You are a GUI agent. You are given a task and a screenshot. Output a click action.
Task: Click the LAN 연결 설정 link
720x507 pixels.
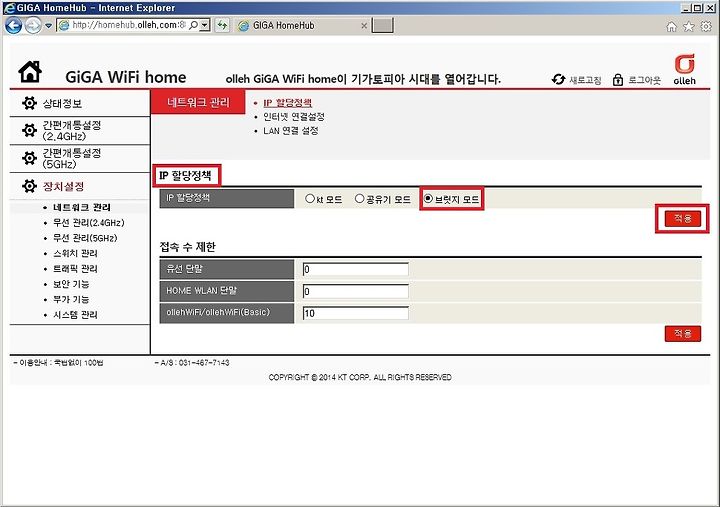point(291,131)
